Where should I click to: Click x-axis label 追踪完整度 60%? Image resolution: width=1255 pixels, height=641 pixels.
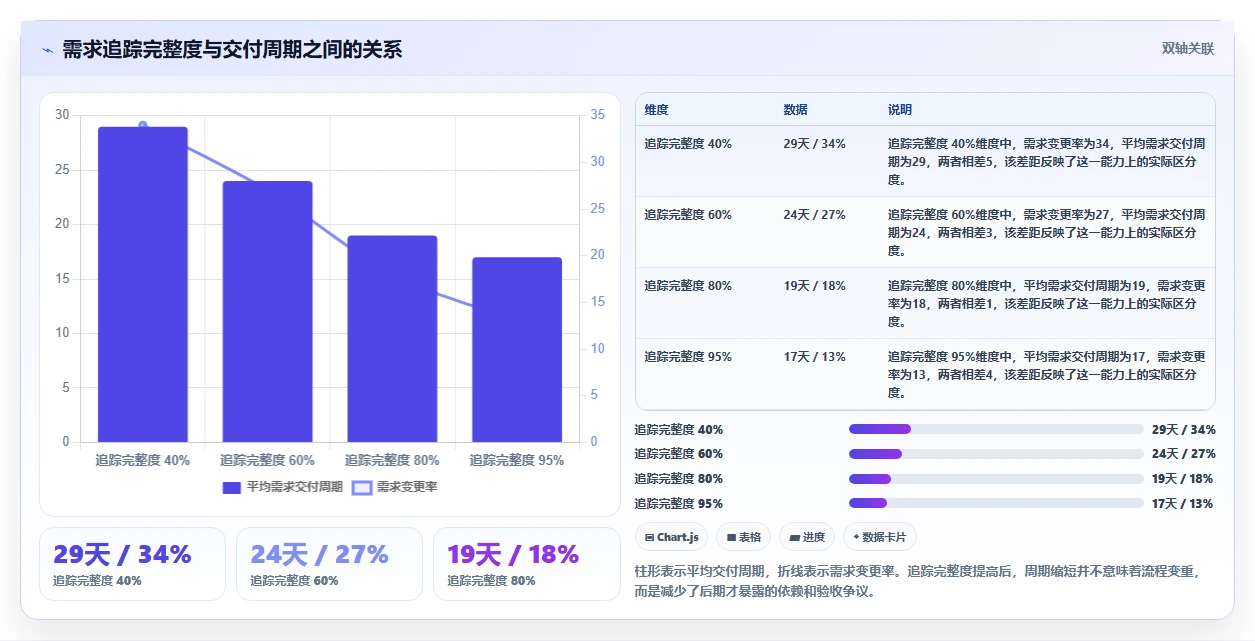(x=267, y=461)
